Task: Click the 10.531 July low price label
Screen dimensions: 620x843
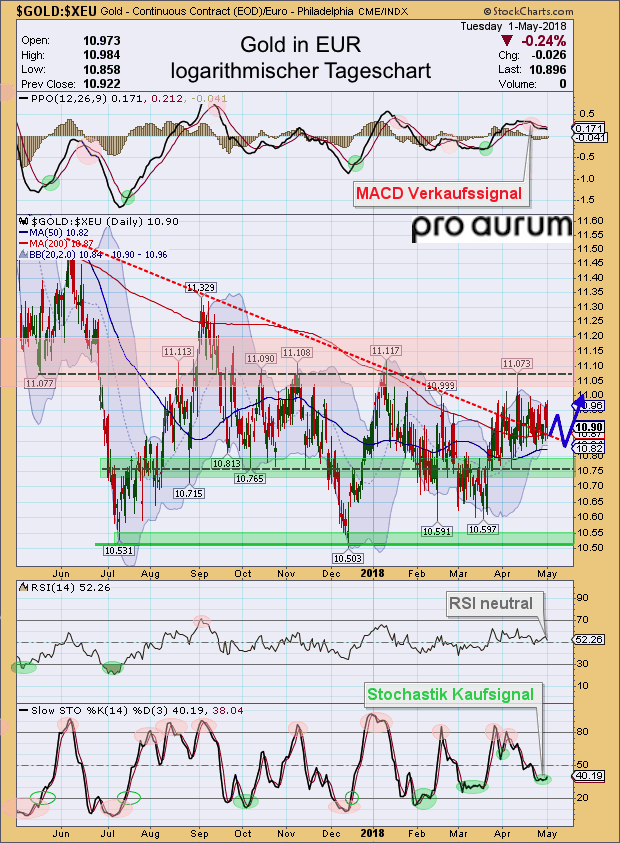Action: 118,550
